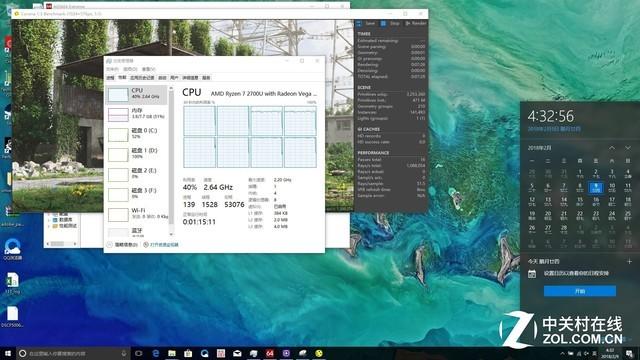This screenshot has width=640, height=360.
Task: Click sidebar scrollbar up arrow in Task Manager
Action: click(171, 89)
